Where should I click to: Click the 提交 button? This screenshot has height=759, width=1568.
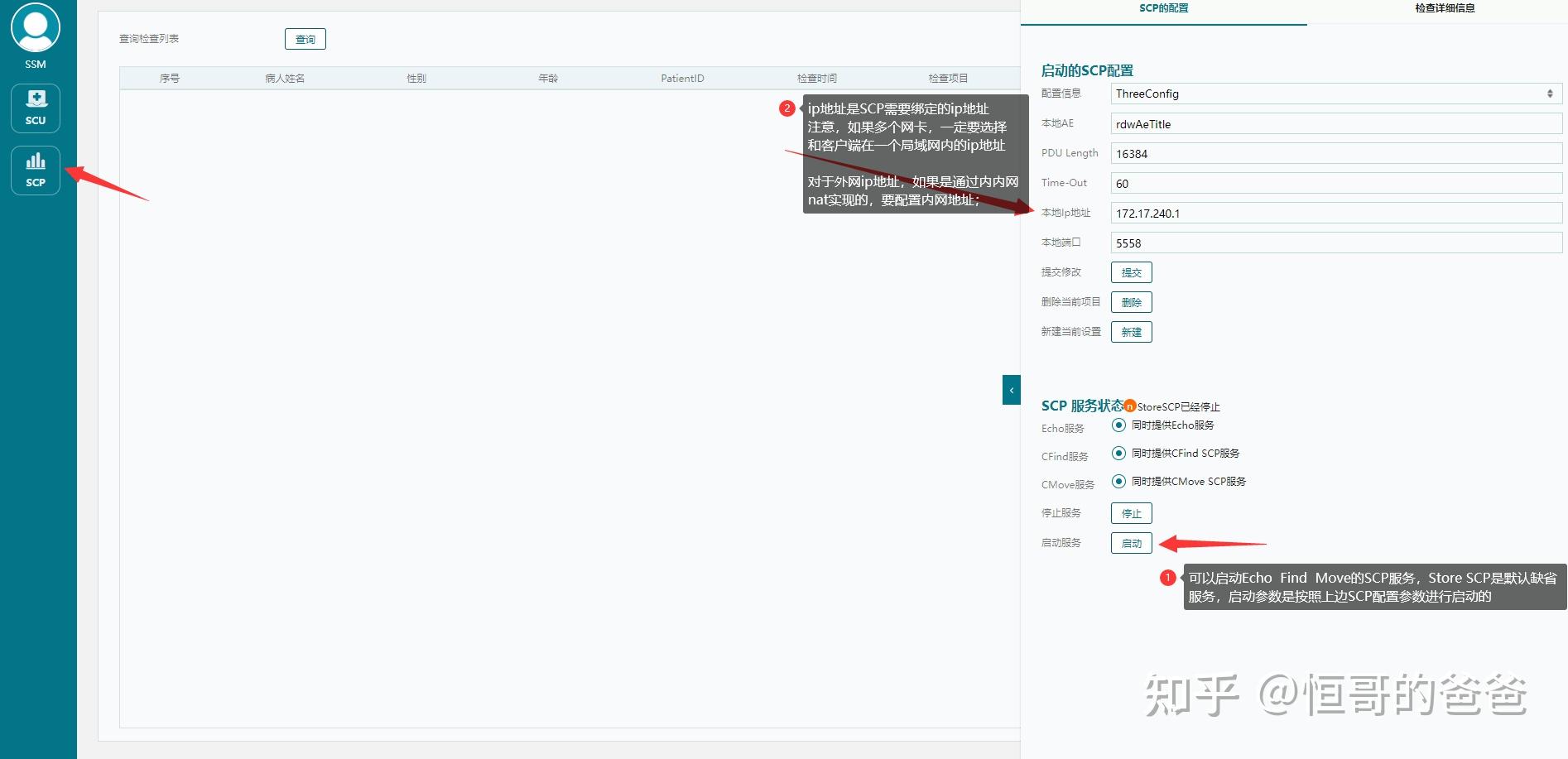[x=1132, y=272]
